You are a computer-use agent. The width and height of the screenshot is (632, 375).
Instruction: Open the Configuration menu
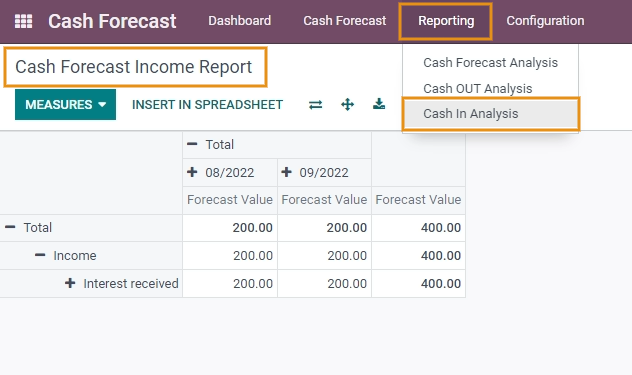pos(545,21)
